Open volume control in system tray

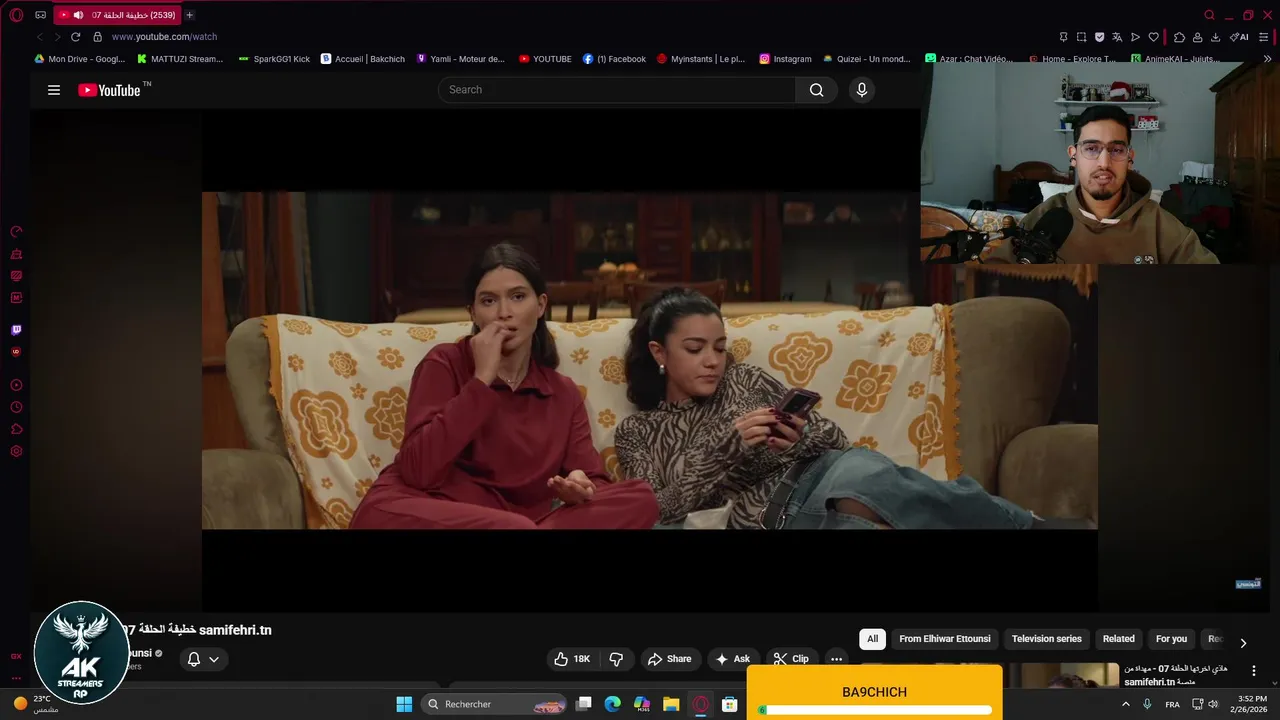click(x=1213, y=704)
